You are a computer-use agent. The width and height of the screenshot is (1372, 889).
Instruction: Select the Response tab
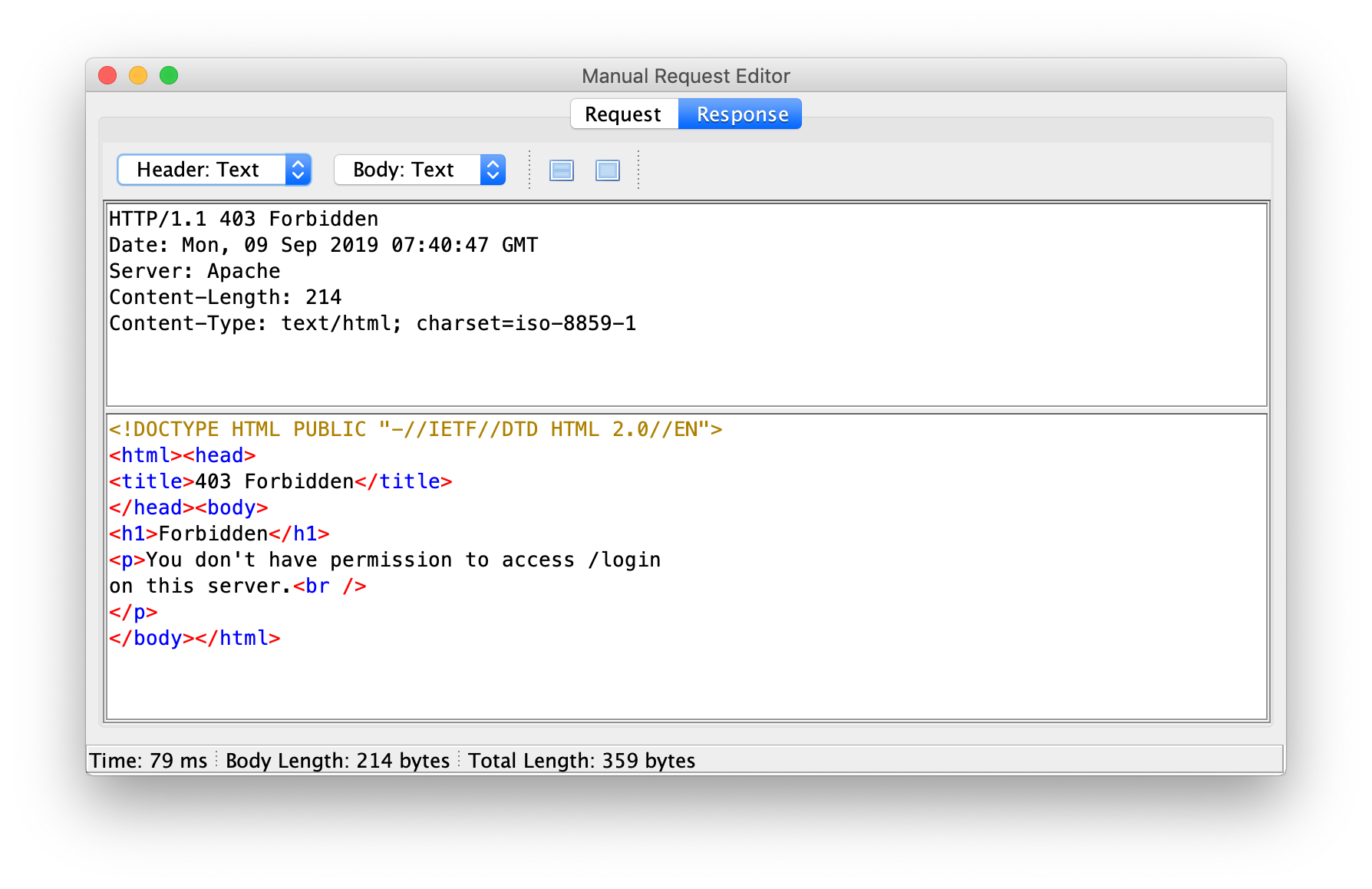[x=739, y=113]
